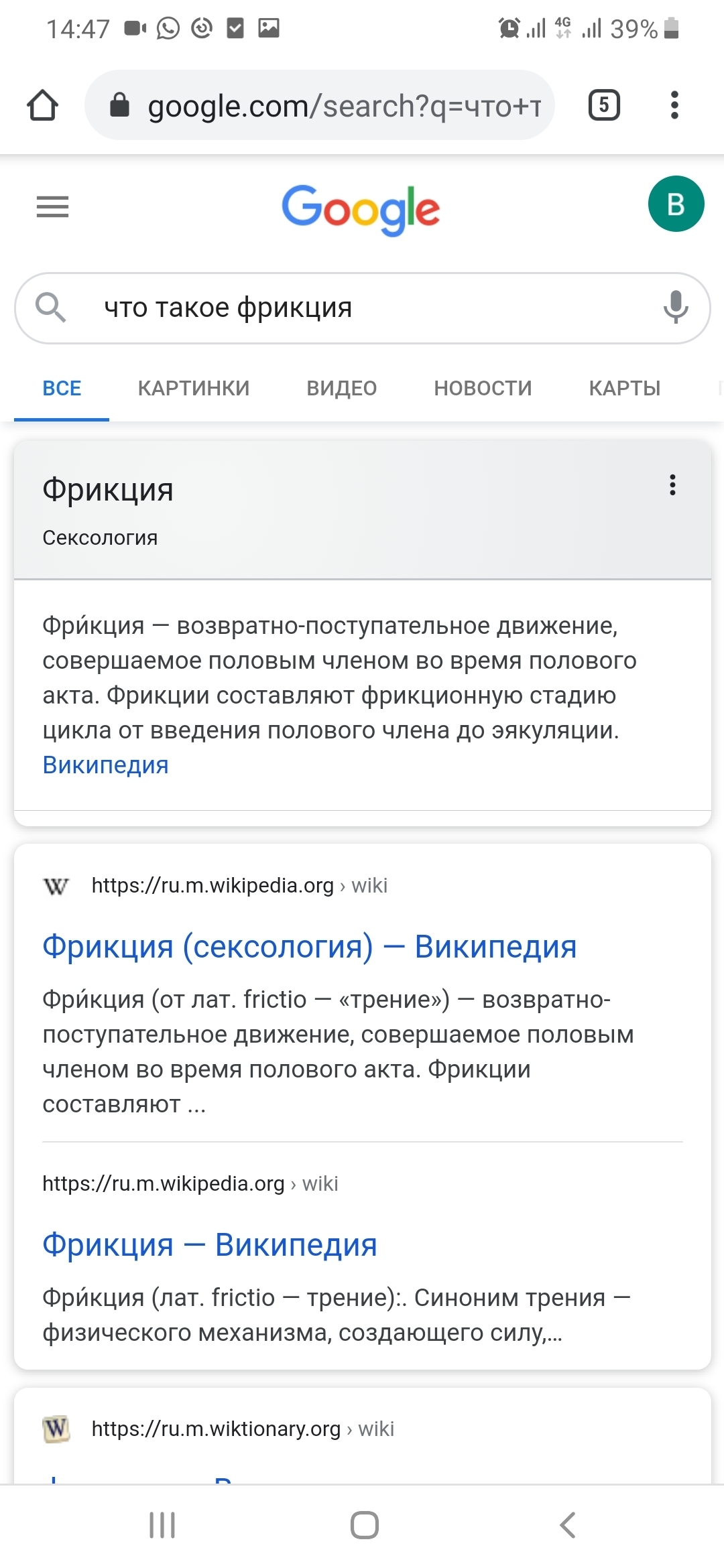Screen dimensions: 724x1568
Task: Open the account avatar with letter B
Action: click(676, 204)
